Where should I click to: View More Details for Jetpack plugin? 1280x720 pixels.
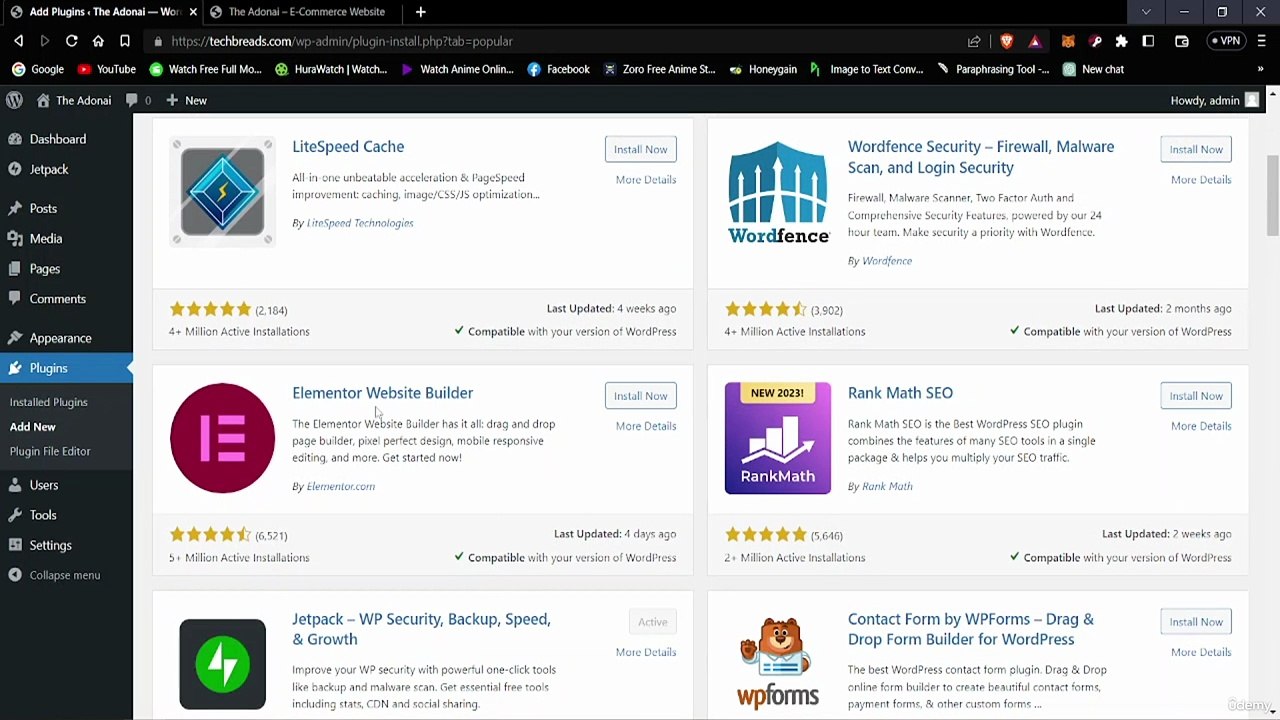click(x=646, y=652)
